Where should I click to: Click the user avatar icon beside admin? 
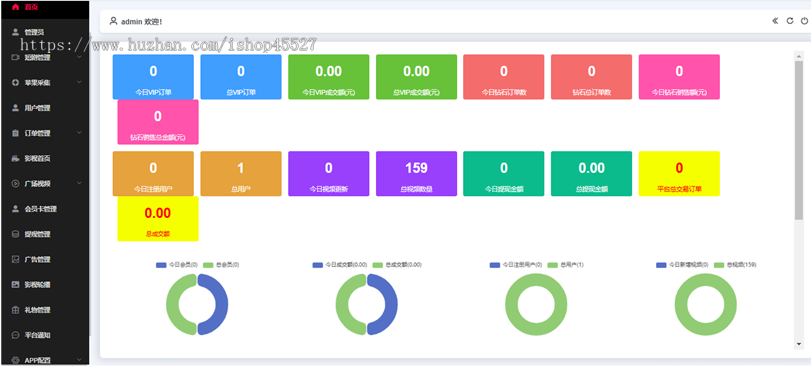point(113,21)
